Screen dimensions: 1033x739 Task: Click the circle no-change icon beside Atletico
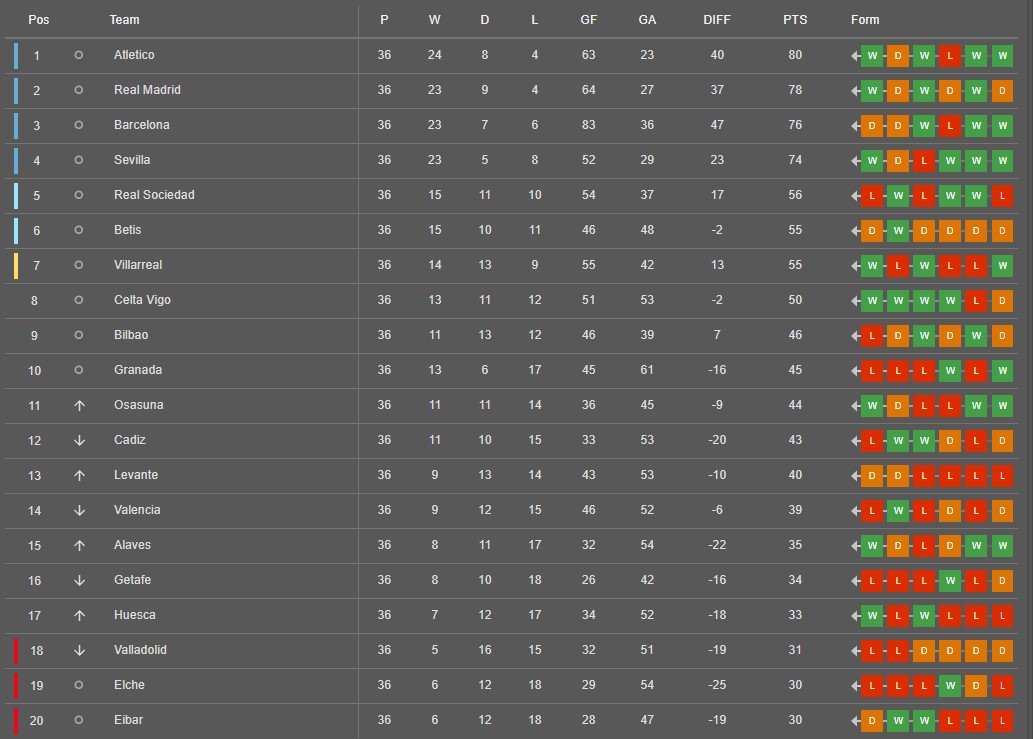[78, 55]
